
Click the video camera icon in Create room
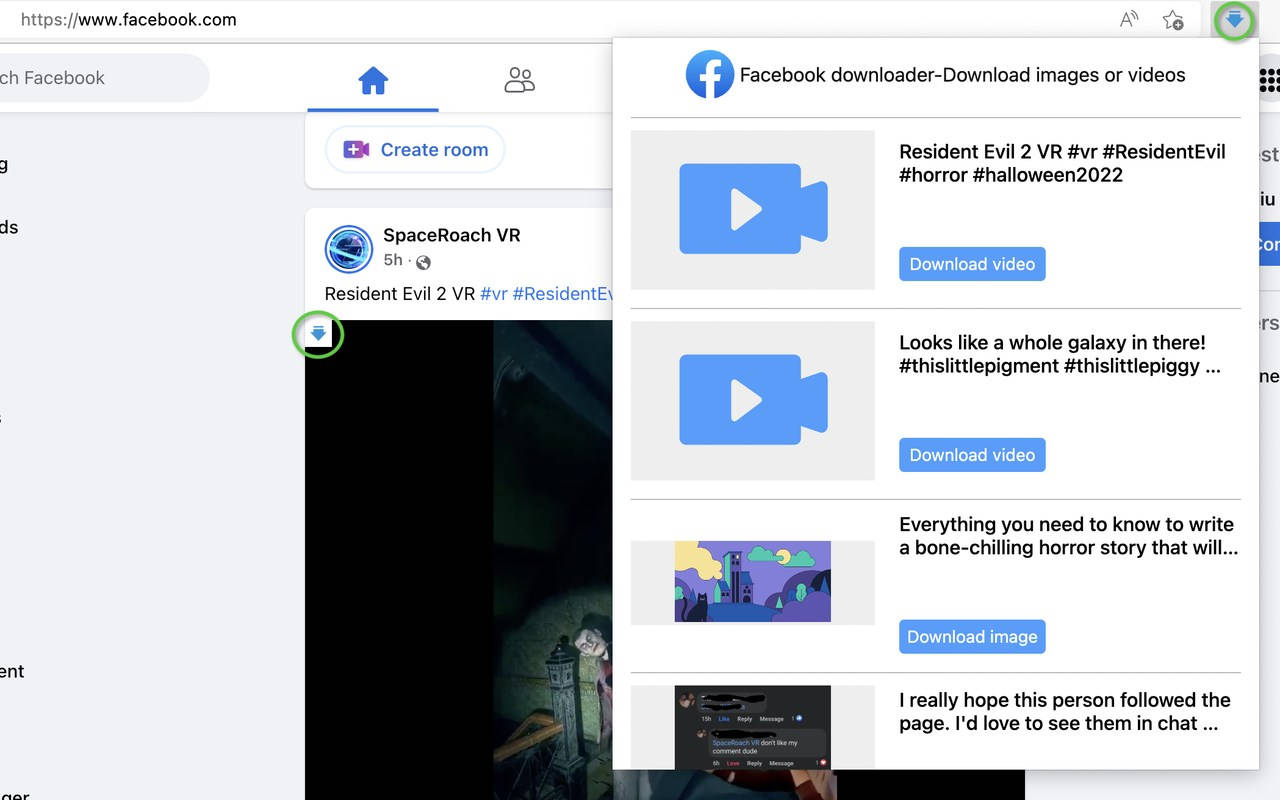click(x=356, y=150)
